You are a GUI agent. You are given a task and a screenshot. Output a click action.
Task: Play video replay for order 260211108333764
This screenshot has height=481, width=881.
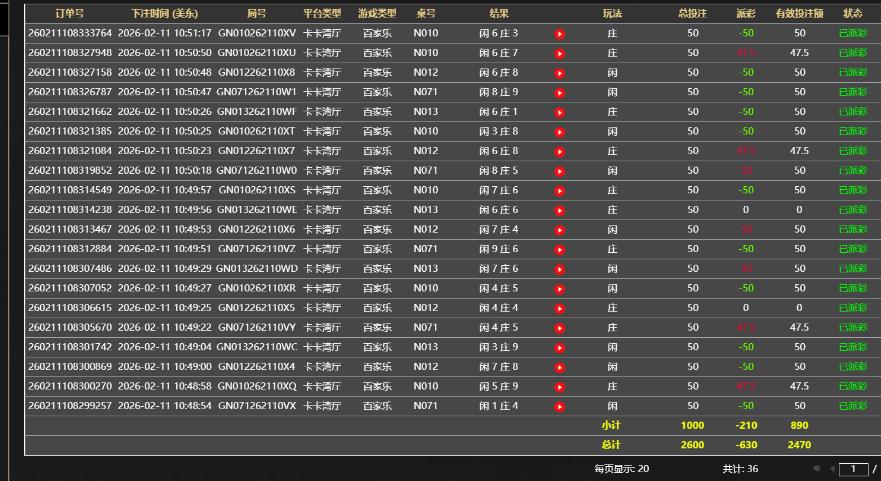click(560, 34)
